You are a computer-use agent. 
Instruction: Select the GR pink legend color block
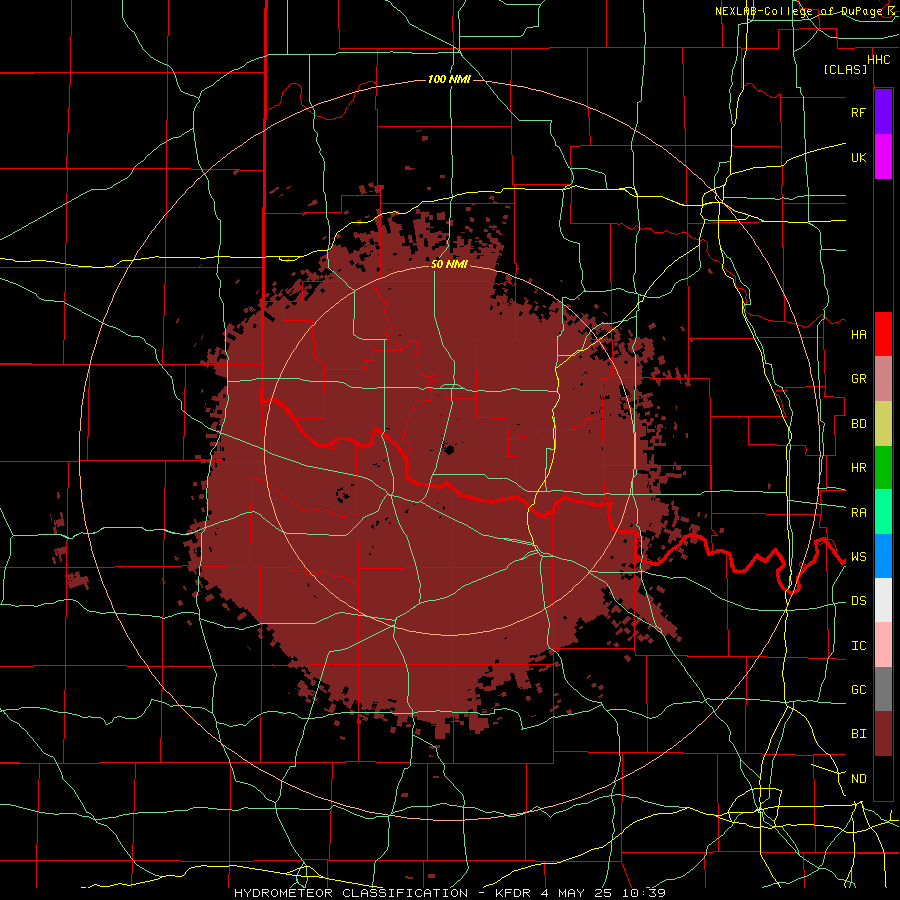(883, 378)
